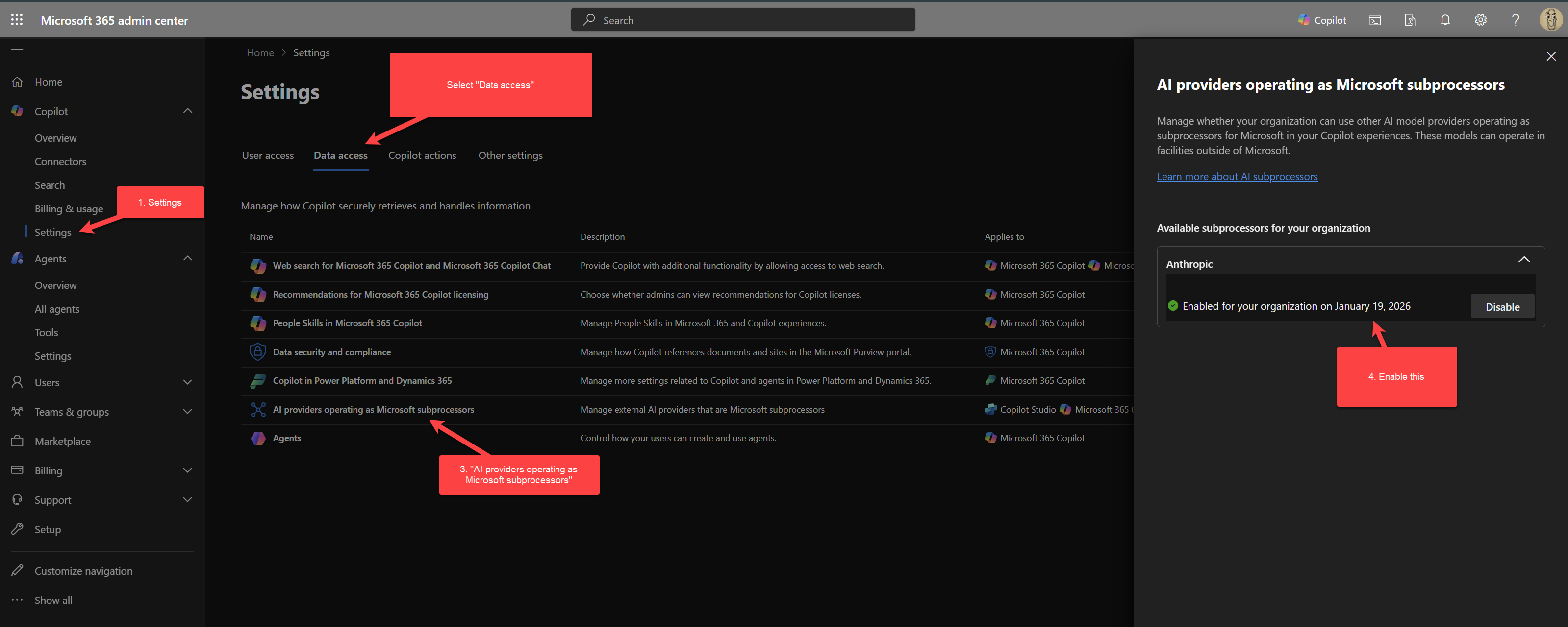The image size is (1568, 627).
Task: Click the Data security and compliance shield icon
Action: pos(257,352)
